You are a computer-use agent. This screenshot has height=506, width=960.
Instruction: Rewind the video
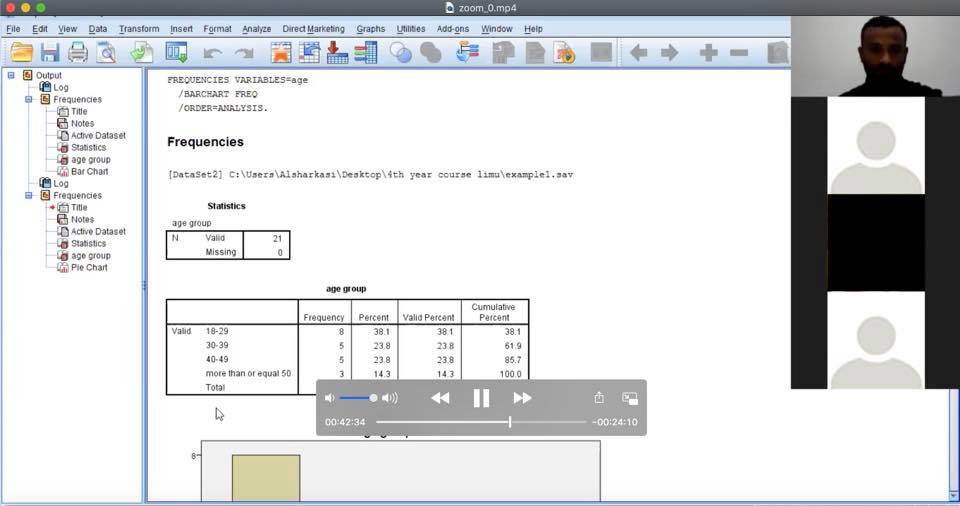440,398
